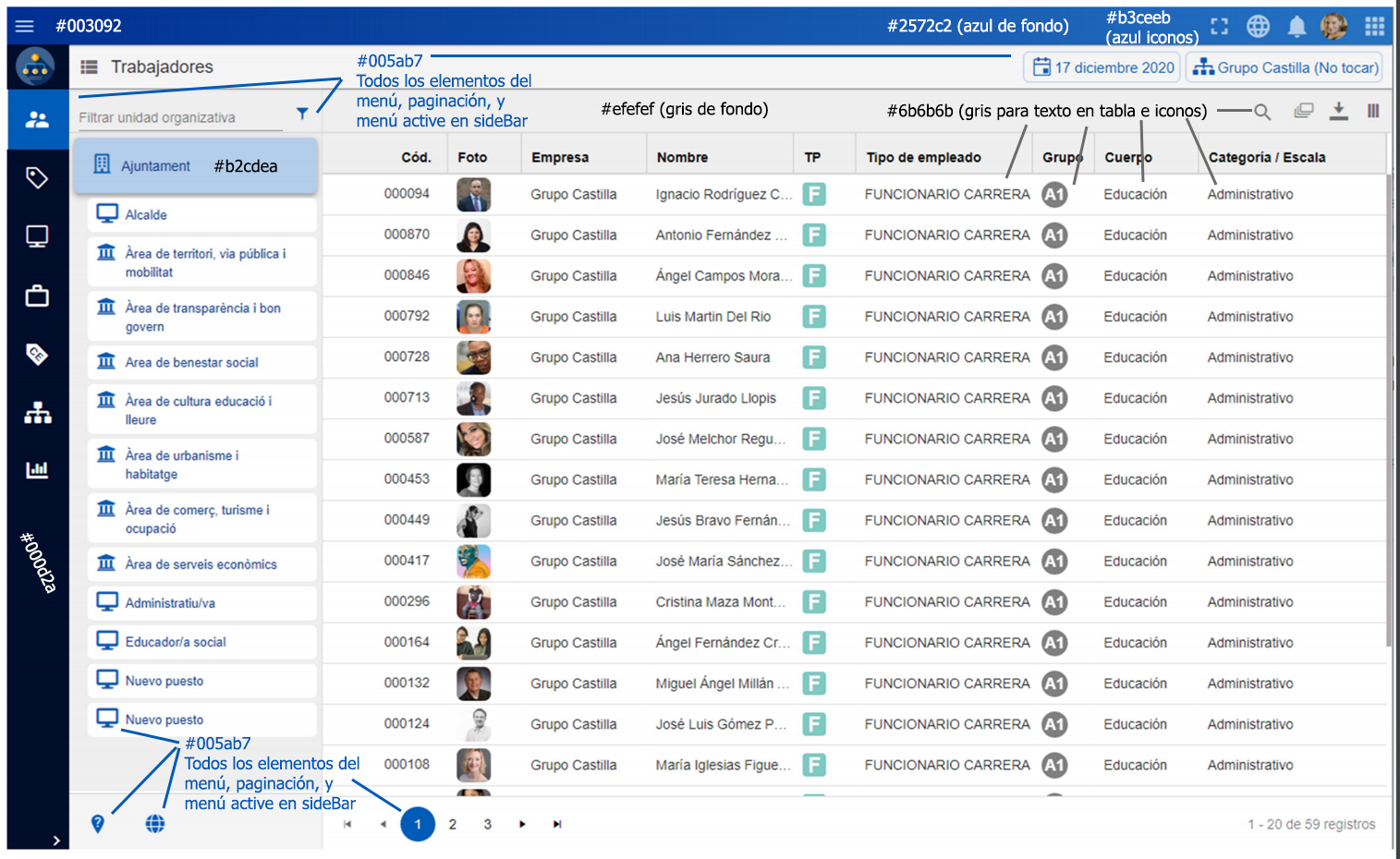Open the hamburger menu in the top bar
This screenshot has height=859, width=1400.
click(x=25, y=26)
